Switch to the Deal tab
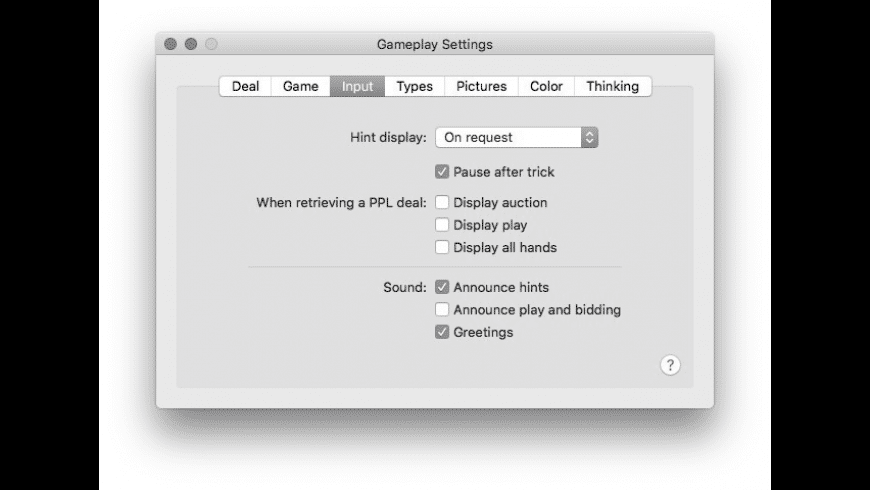 tap(245, 86)
